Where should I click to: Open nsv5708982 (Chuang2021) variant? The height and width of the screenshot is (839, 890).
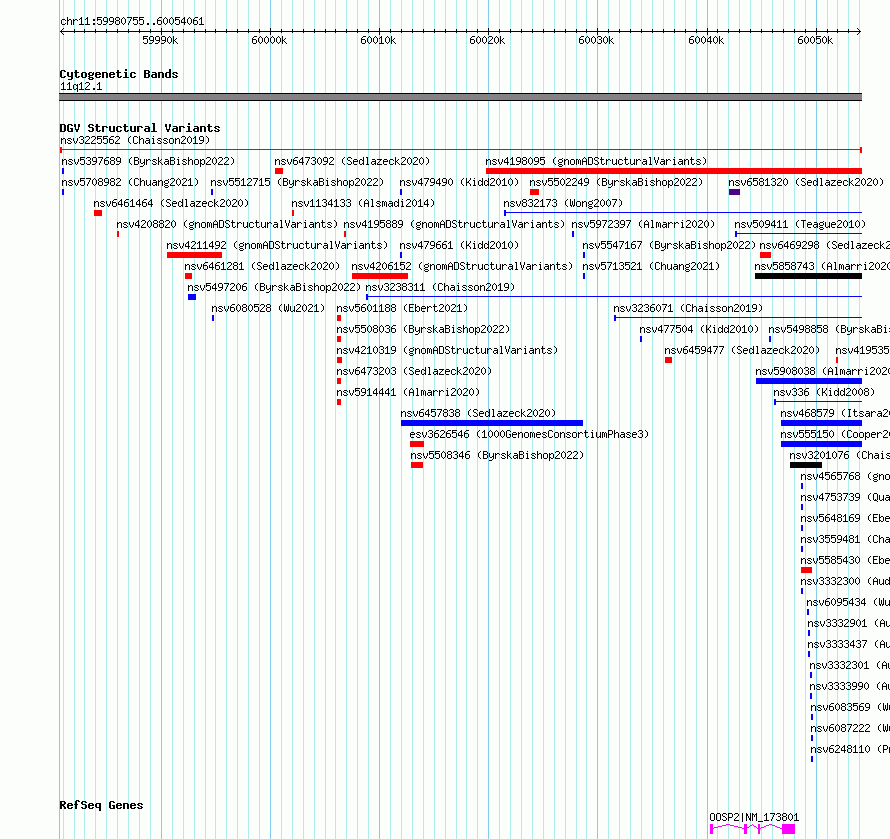pyautogui.click(x=130, y=182)
